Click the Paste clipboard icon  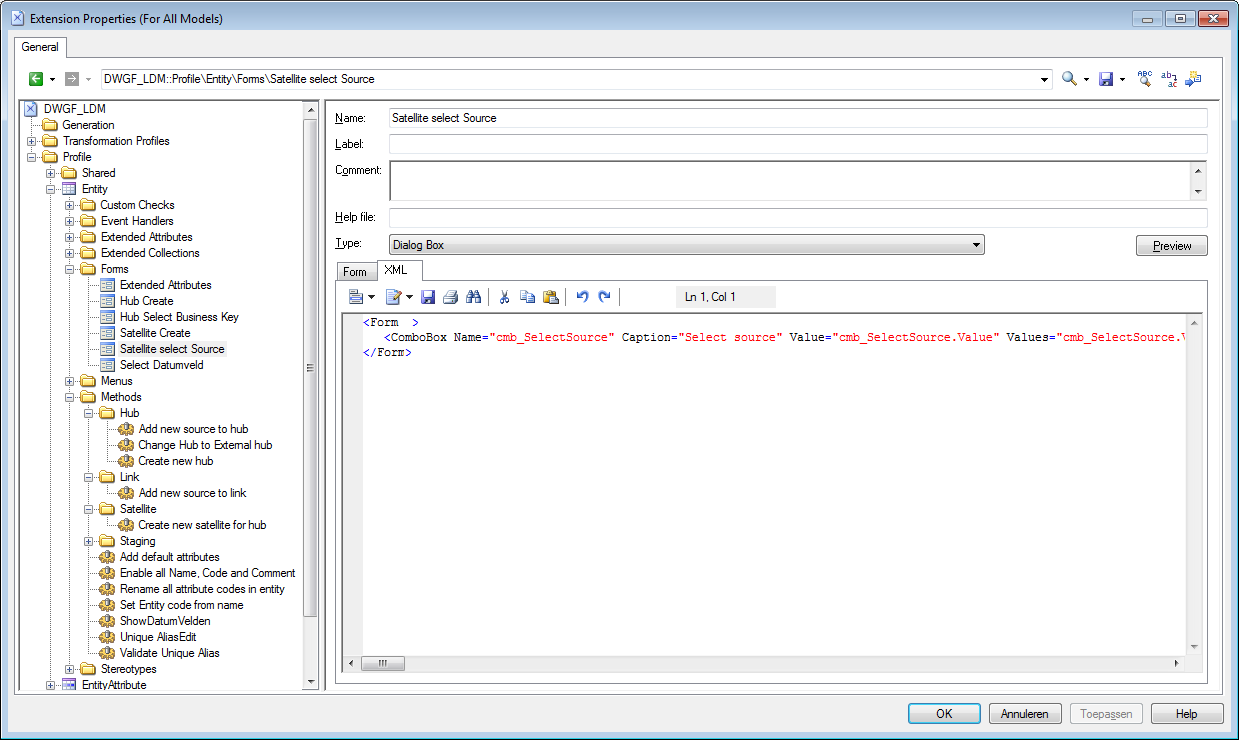coord(550,297)
